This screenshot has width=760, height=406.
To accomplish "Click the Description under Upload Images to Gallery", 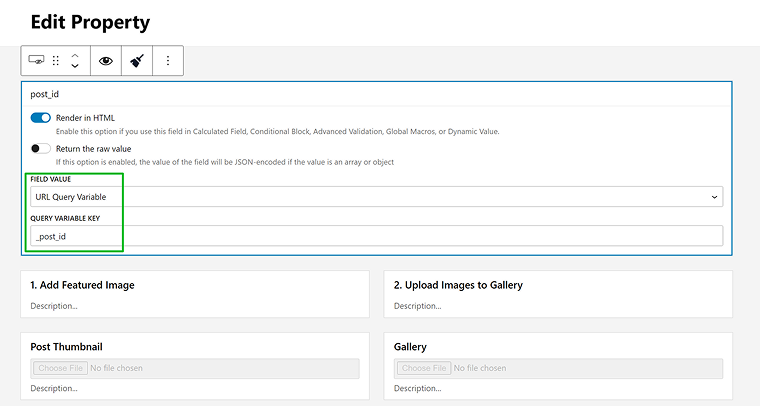I will (417, 306).
